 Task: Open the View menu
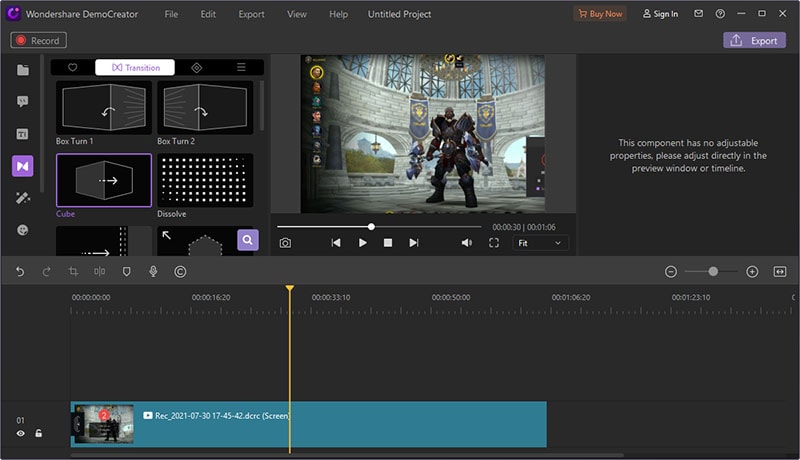tap(297, 14)
